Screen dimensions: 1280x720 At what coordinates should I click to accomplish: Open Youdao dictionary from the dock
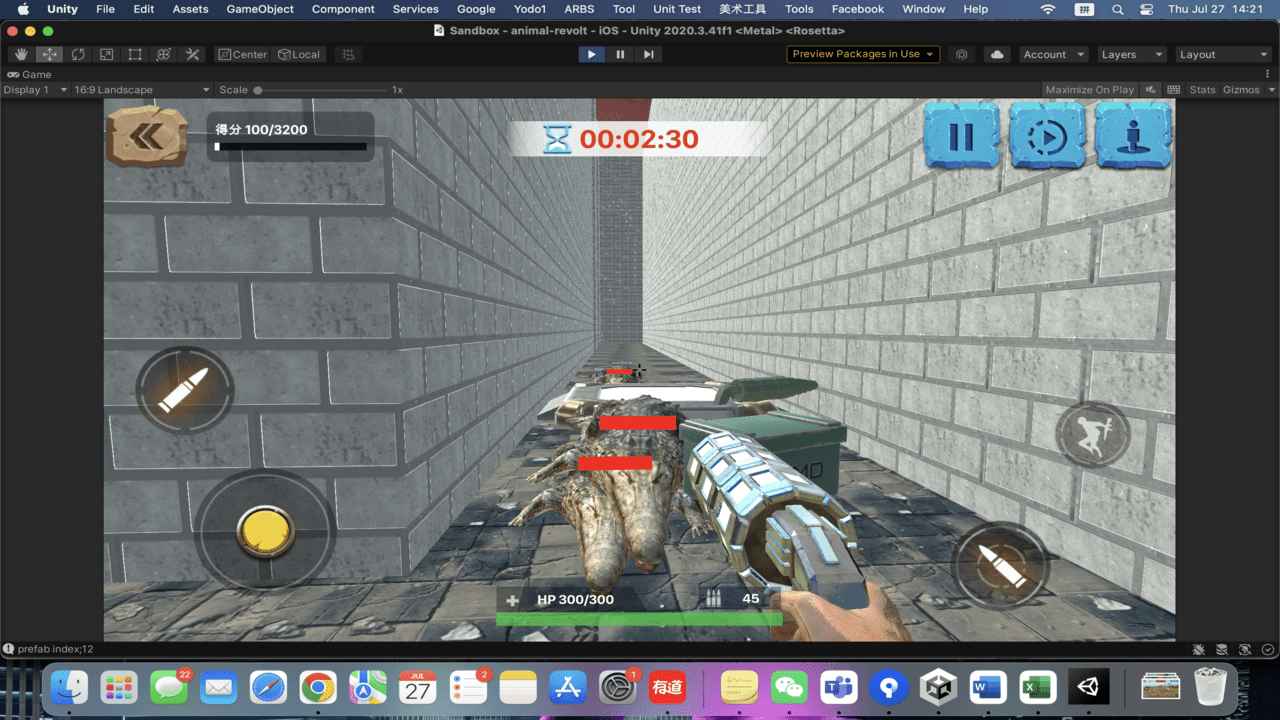[667, 688]
